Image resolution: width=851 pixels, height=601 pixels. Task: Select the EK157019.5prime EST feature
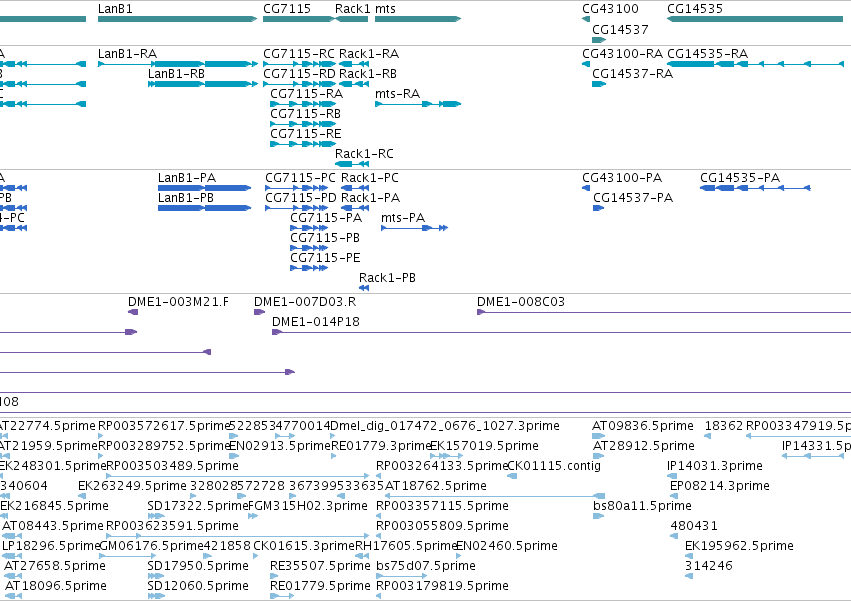click(x=446, y=456)
